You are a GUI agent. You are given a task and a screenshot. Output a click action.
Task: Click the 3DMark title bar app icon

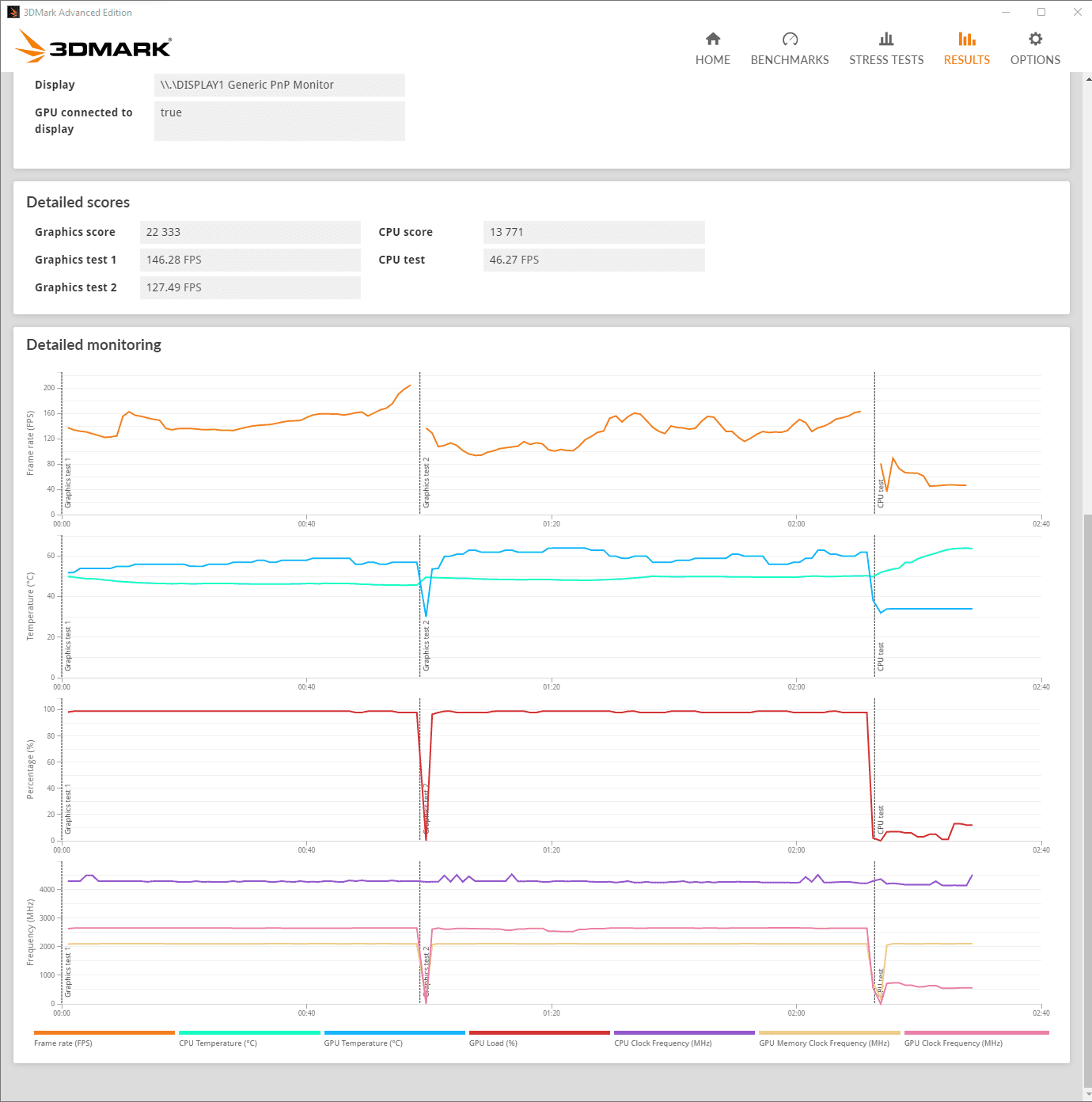pos(13,12)
